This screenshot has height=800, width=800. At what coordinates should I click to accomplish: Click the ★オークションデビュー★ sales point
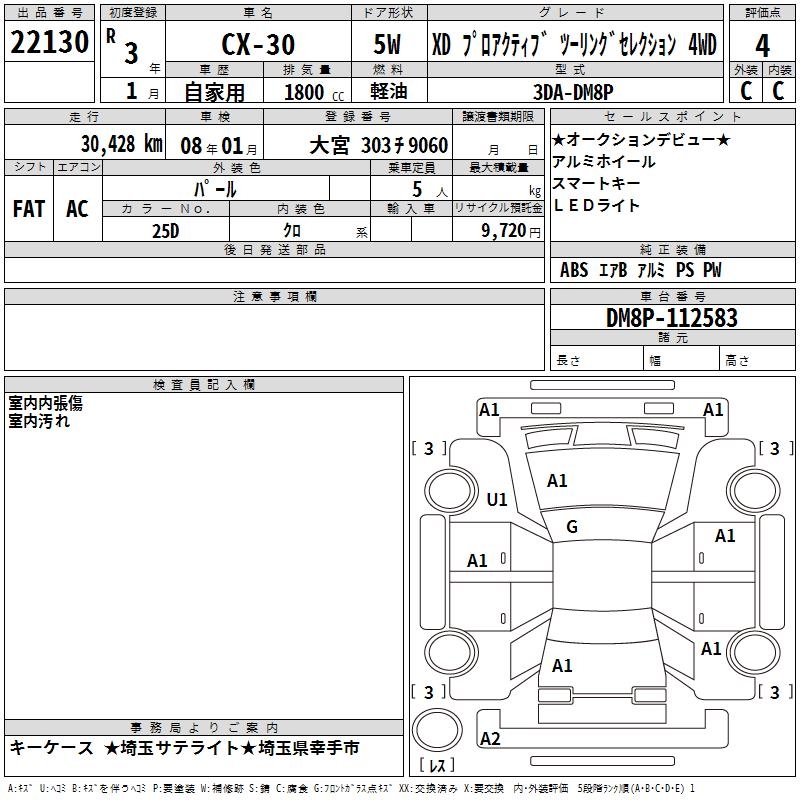[x=641, y=139]
